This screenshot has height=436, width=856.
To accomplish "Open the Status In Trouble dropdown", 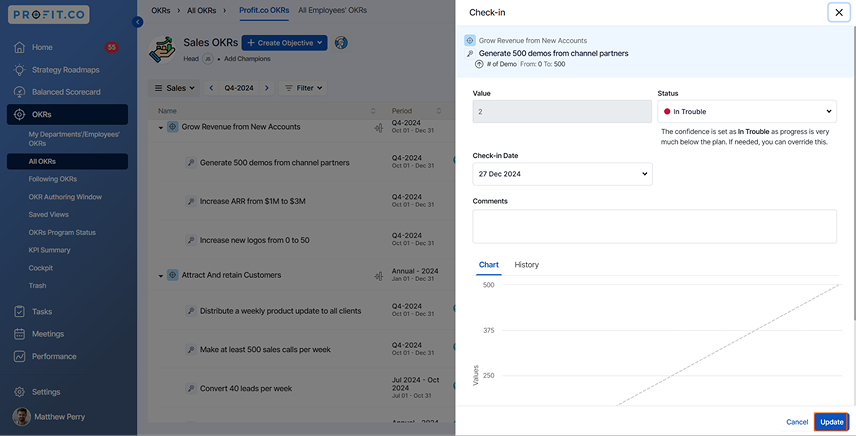I will click(x=747, y=111).
